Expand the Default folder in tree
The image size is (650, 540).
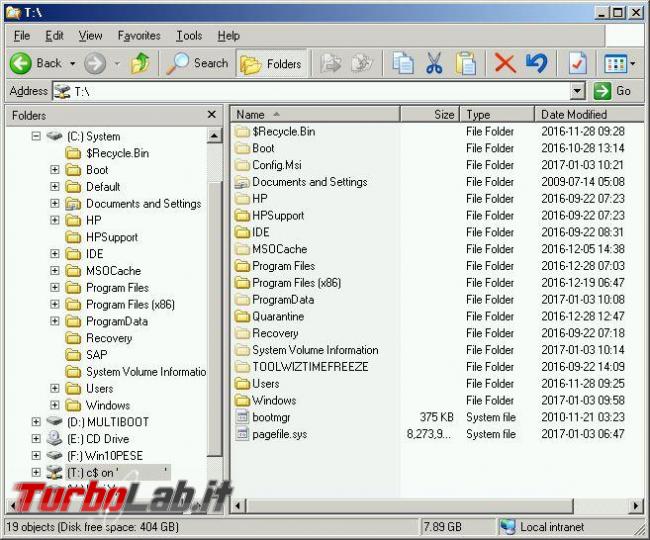point(55,186)
